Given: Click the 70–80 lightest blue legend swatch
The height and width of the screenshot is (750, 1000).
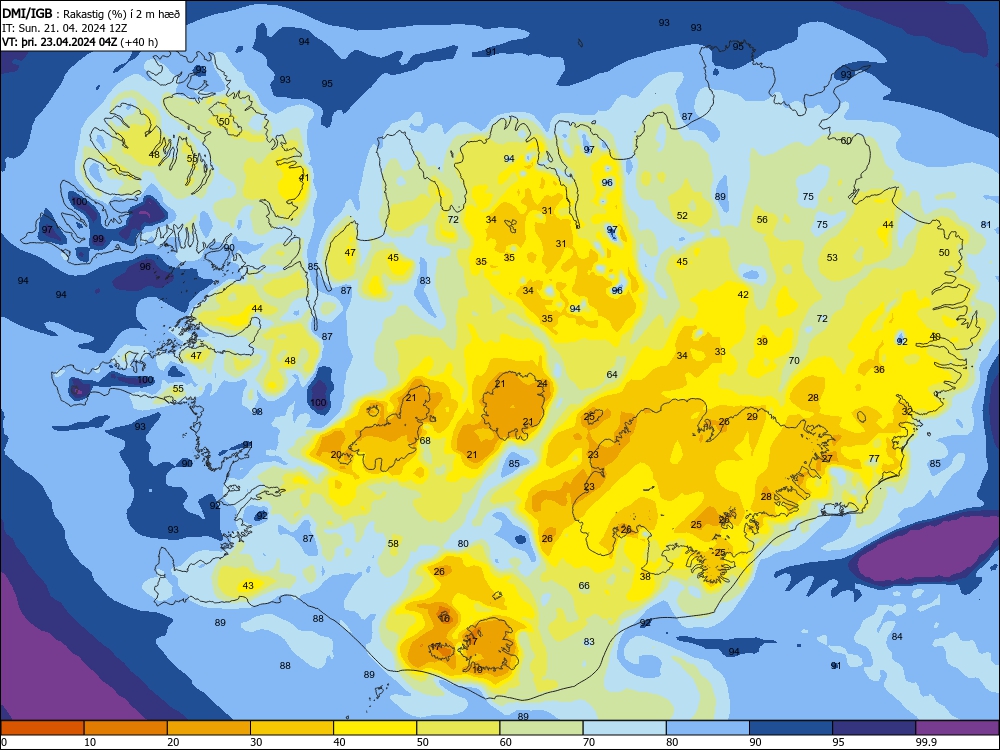Looking at the screenshot, I should coord(624,728).
